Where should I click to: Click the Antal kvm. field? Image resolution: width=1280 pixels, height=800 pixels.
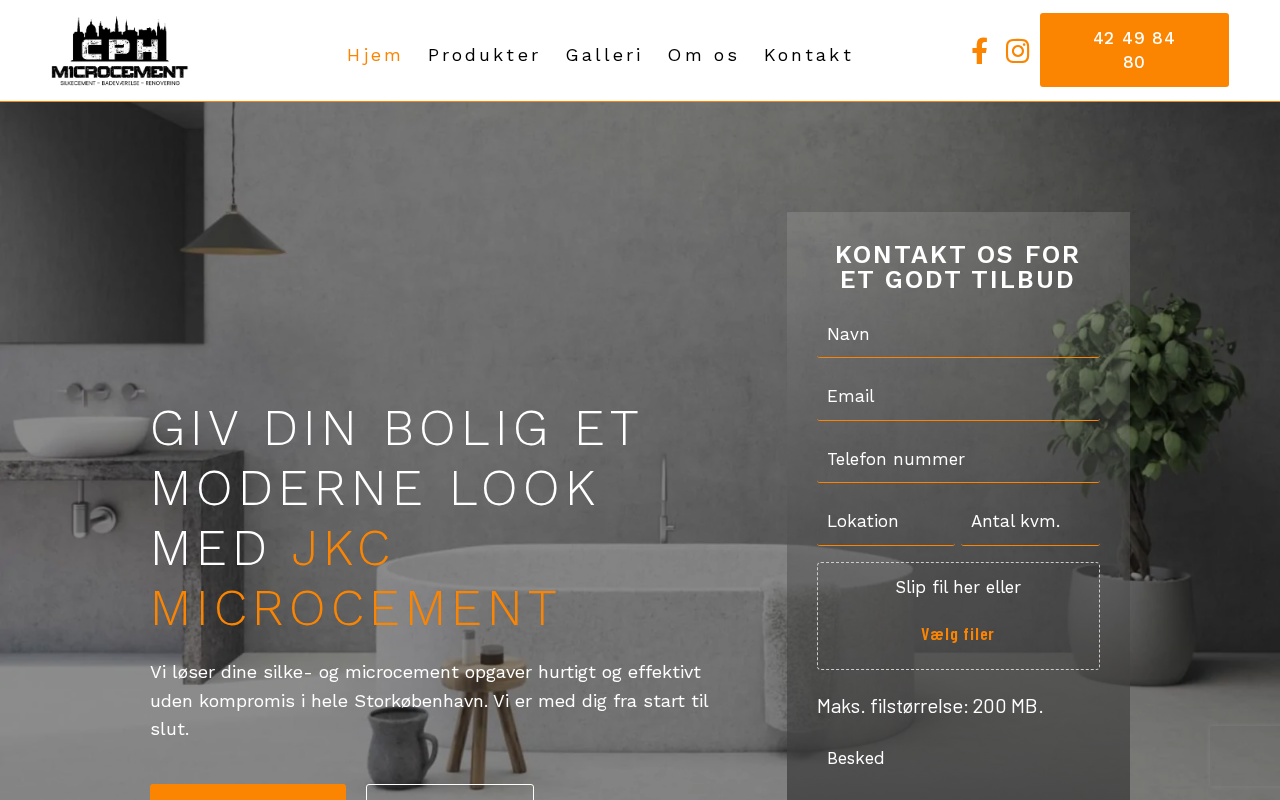click(x=1030, y=522)
